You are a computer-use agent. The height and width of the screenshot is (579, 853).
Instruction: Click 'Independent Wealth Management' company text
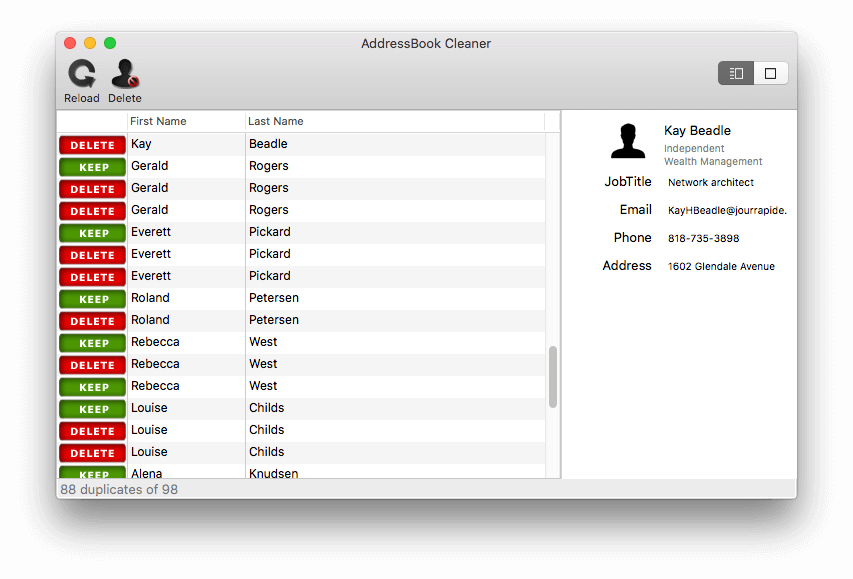click(713, 155)
